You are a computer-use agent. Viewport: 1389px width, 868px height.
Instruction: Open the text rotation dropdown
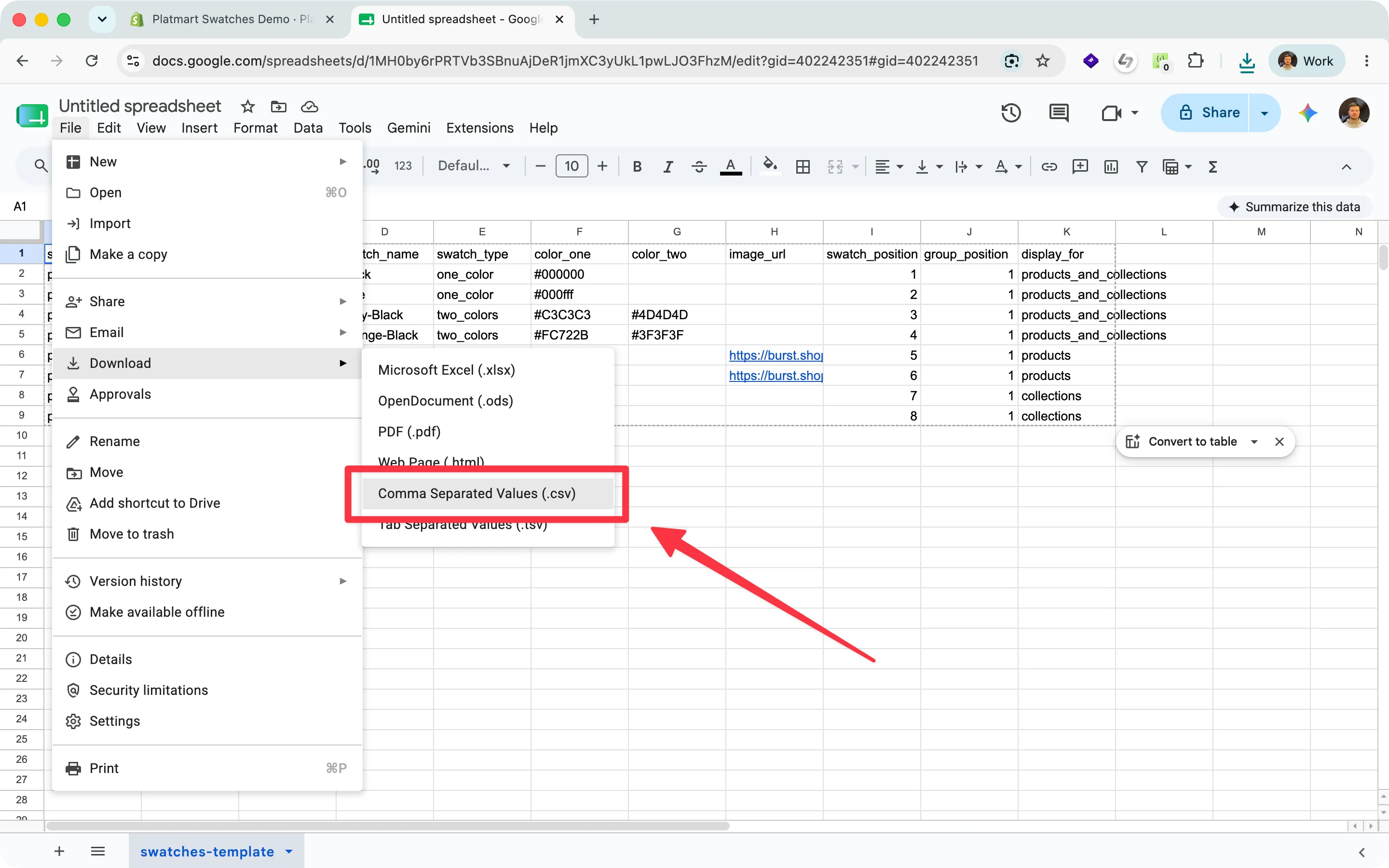(1008, 166)
